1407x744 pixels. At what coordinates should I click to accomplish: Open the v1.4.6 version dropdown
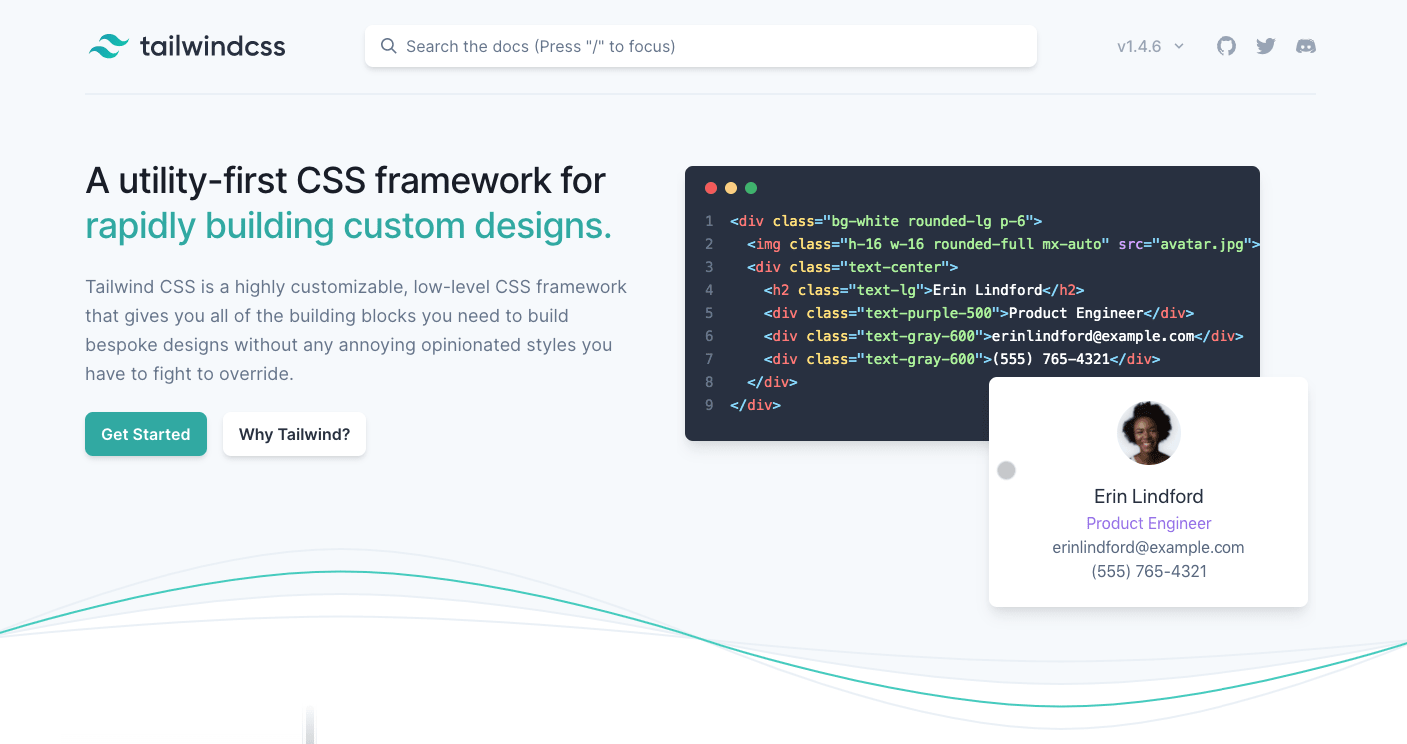click(x=1139, y=45)
